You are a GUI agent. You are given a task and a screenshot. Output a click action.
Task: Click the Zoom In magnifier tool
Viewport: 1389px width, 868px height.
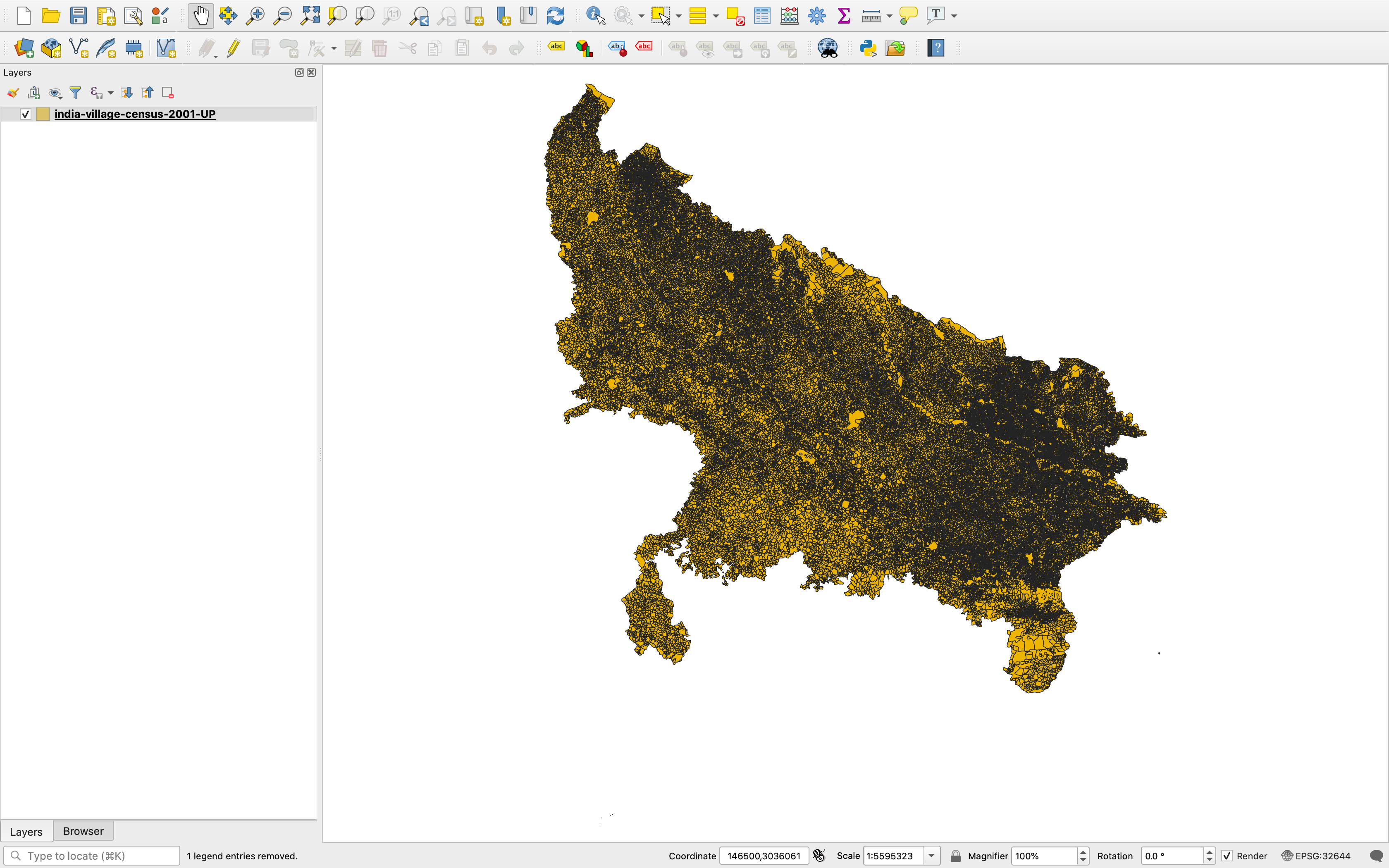pos(255,16)
